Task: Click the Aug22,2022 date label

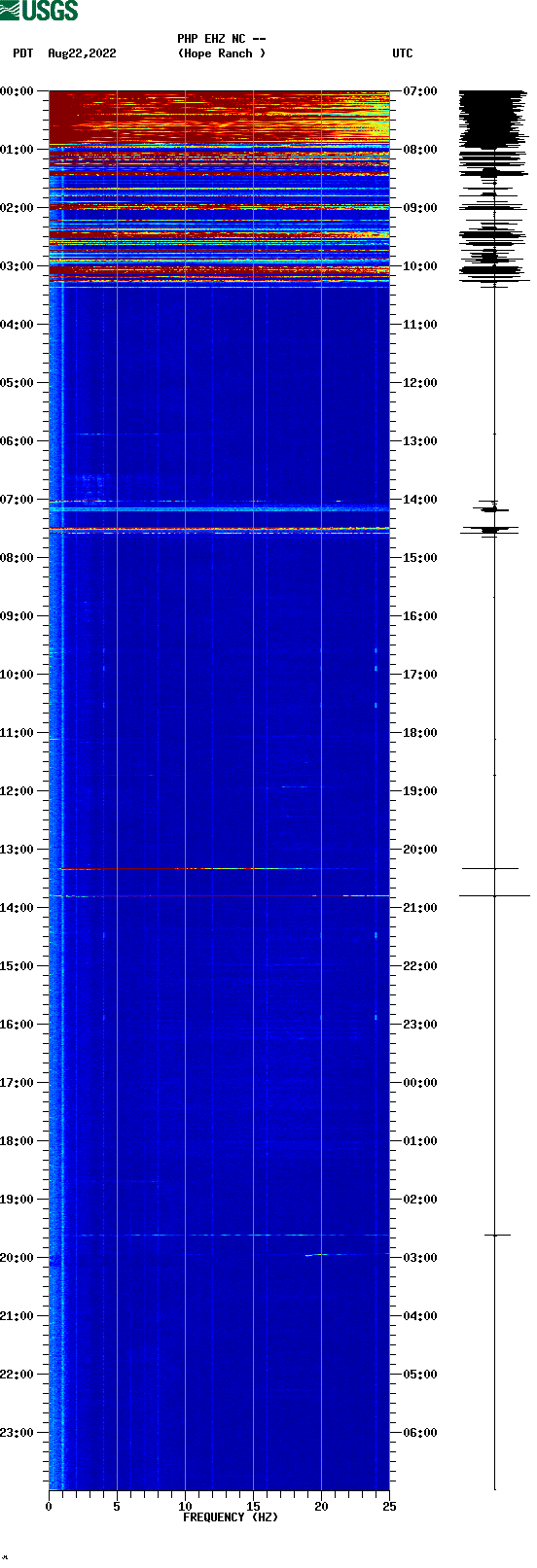Action: coord(82,53)
